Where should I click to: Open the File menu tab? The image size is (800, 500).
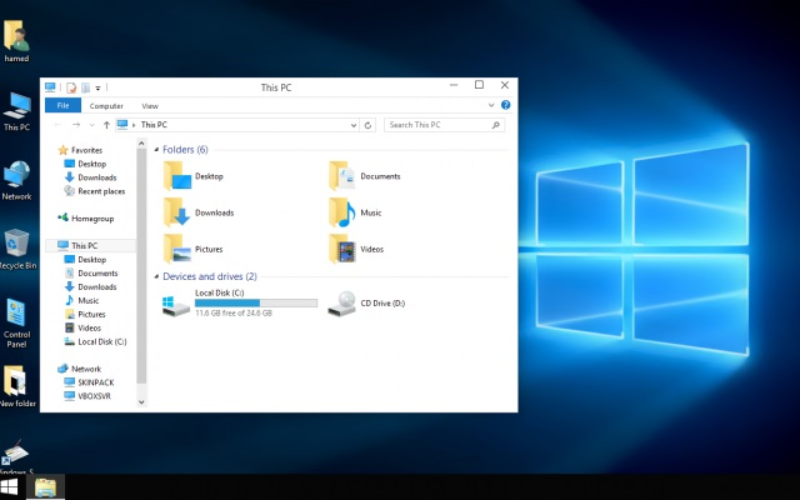tap(63, 106)
